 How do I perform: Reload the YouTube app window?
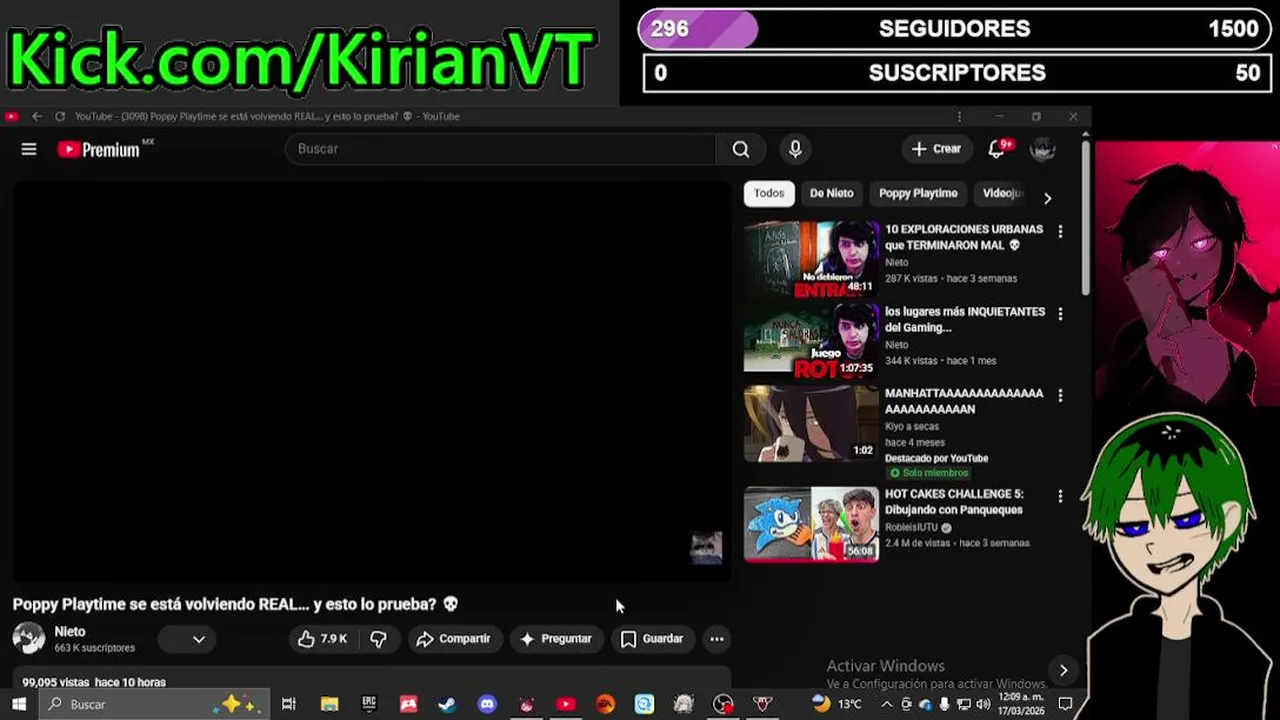pos(60,116)
